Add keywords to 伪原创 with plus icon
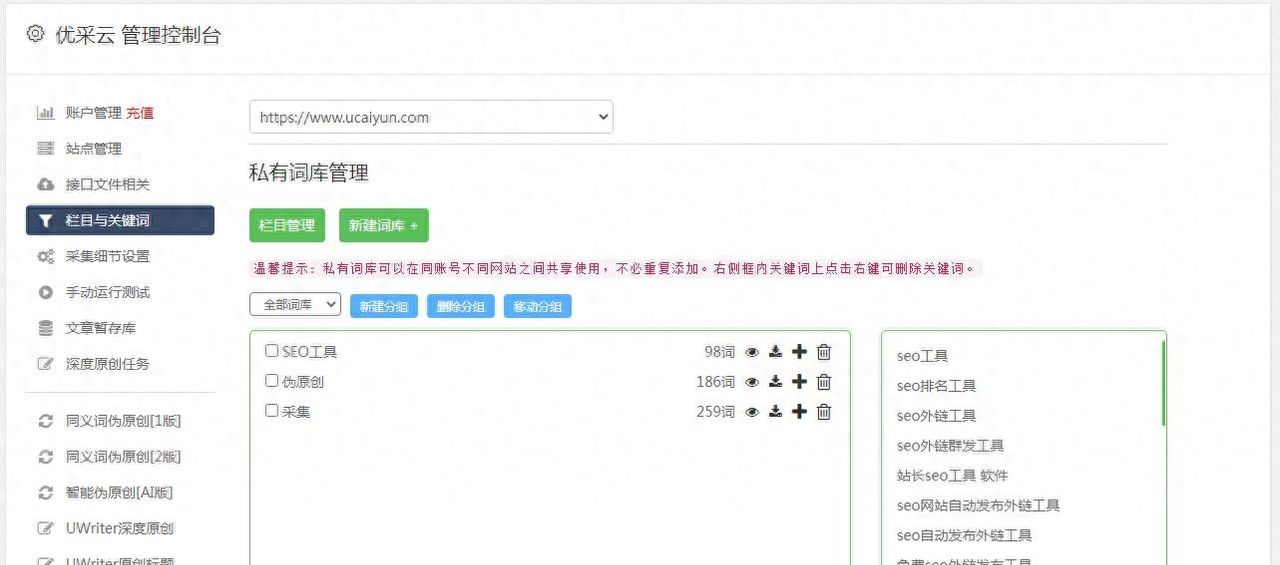1280x565 pixels. coord(799,382)
